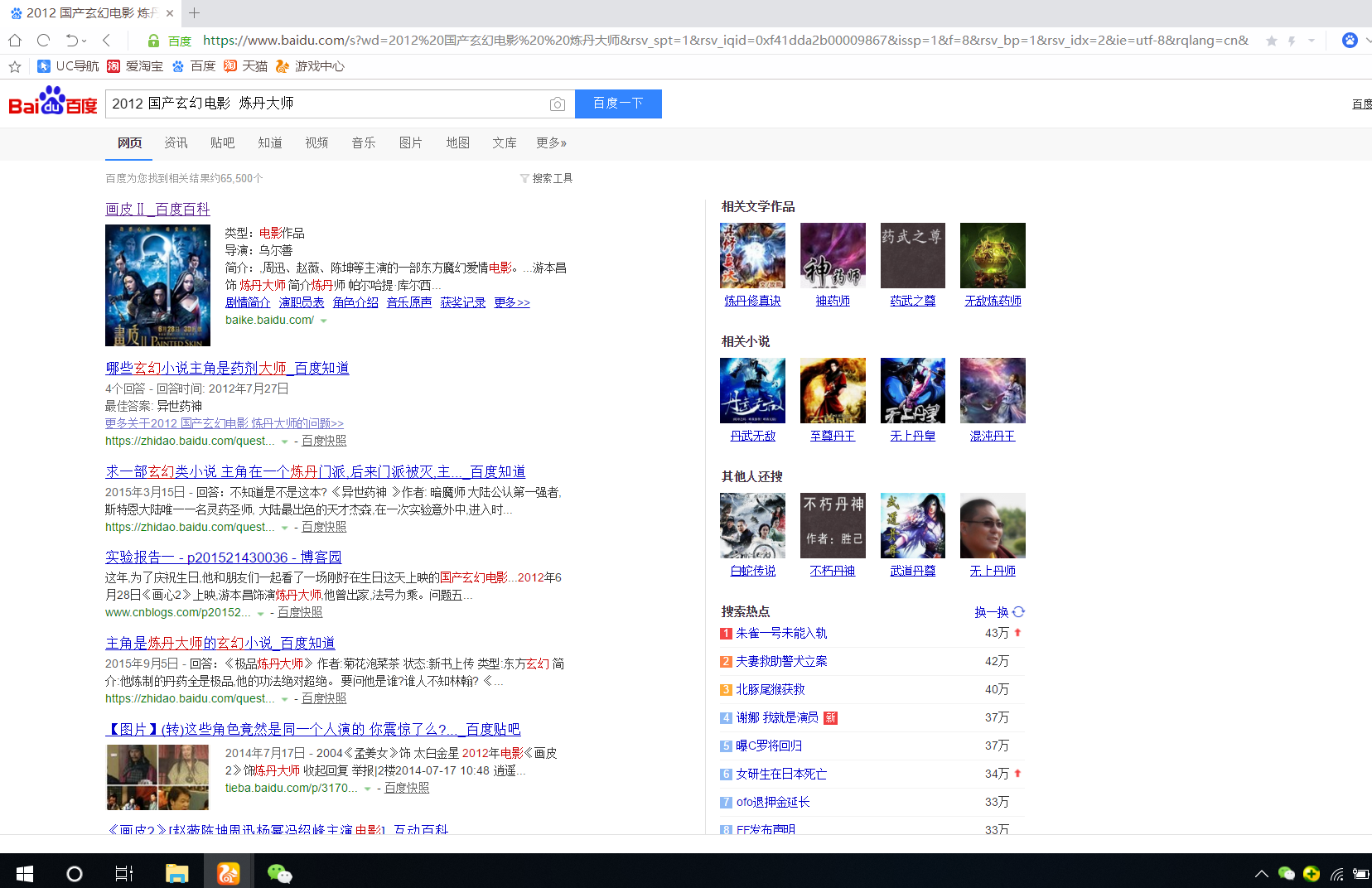
Task: Open the 搜索工具 filter options
Action: (547, 178)
